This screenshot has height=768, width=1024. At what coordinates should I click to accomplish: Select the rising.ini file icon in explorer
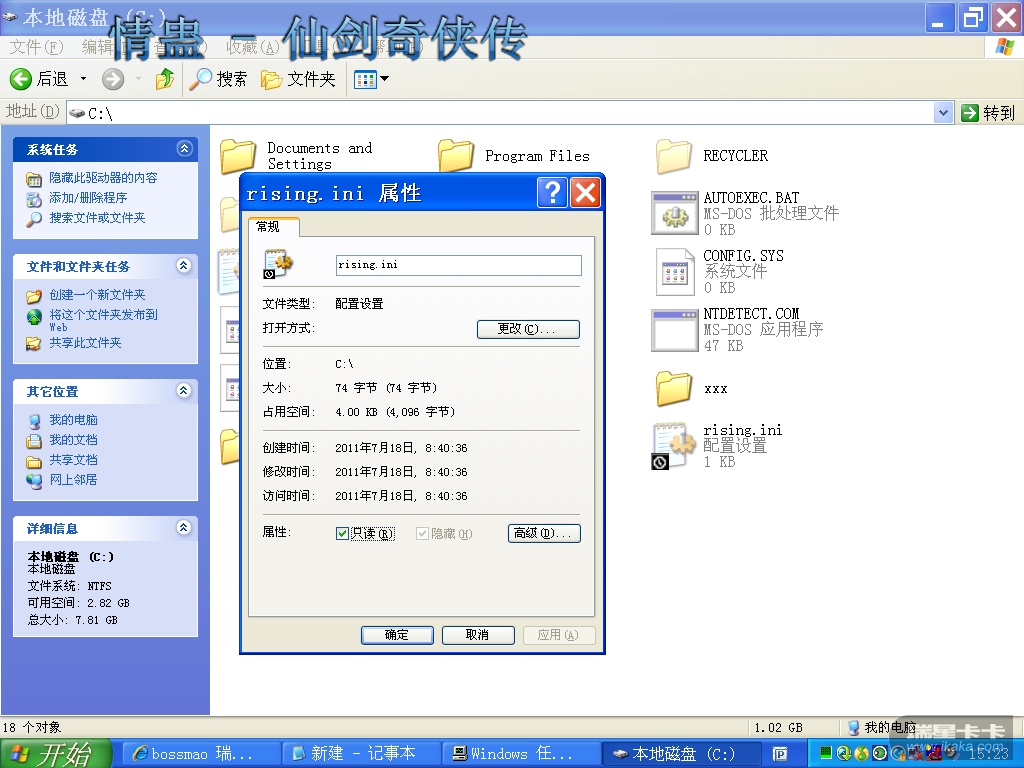[x=673, y=446]
